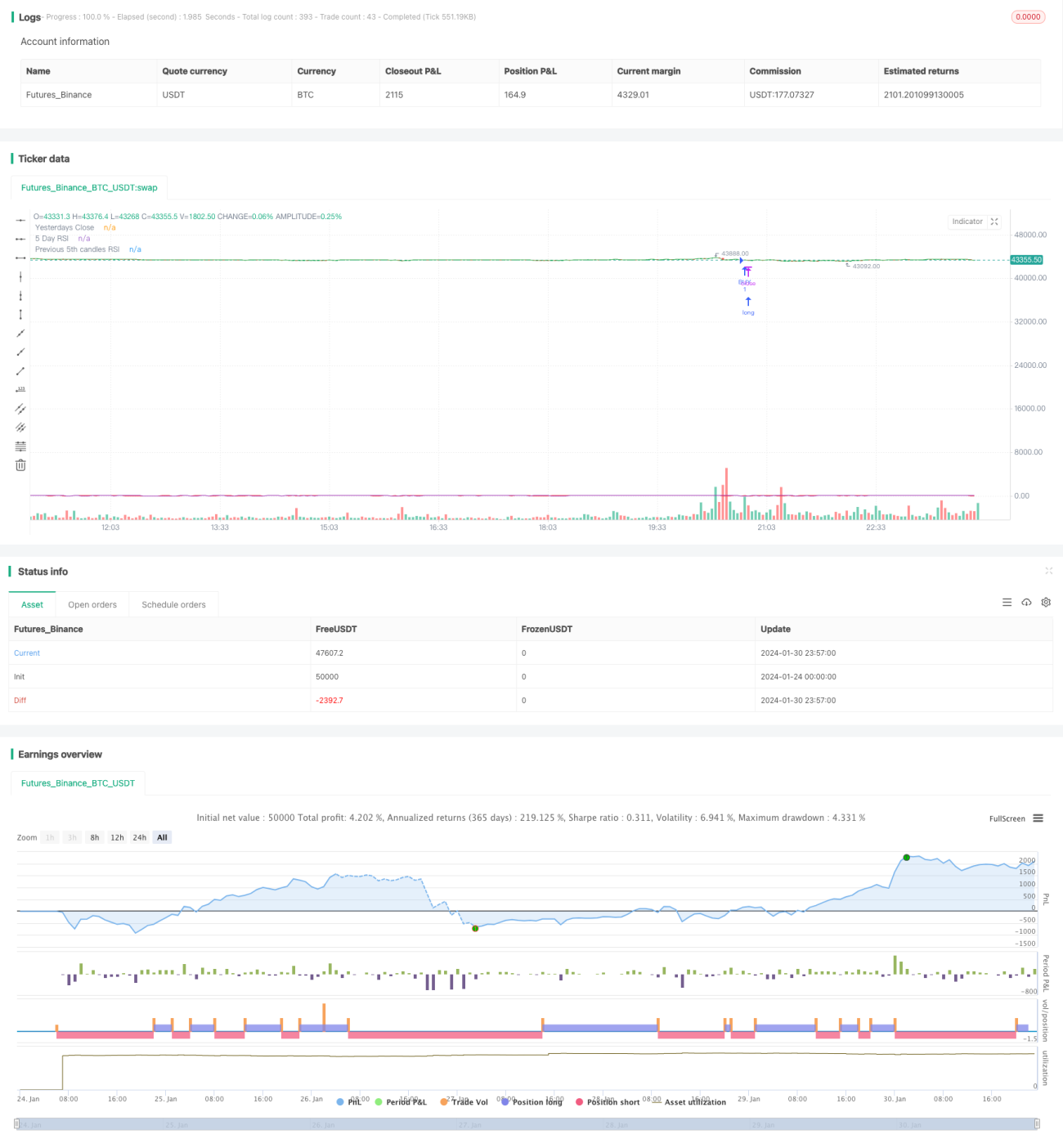Image resolution: width=1063 pixels, height=1148 pixels.
Task: Select the Fibonacci retracement lines tool
Action: [20, 446]
